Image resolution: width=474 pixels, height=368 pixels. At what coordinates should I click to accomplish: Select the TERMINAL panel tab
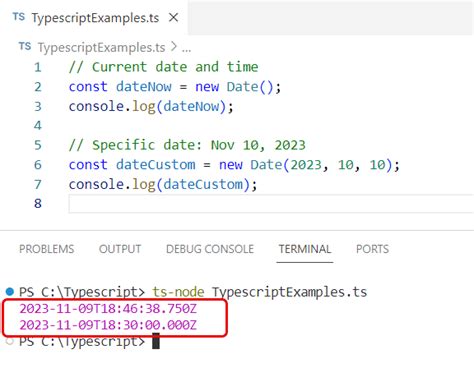click(305, 249)
